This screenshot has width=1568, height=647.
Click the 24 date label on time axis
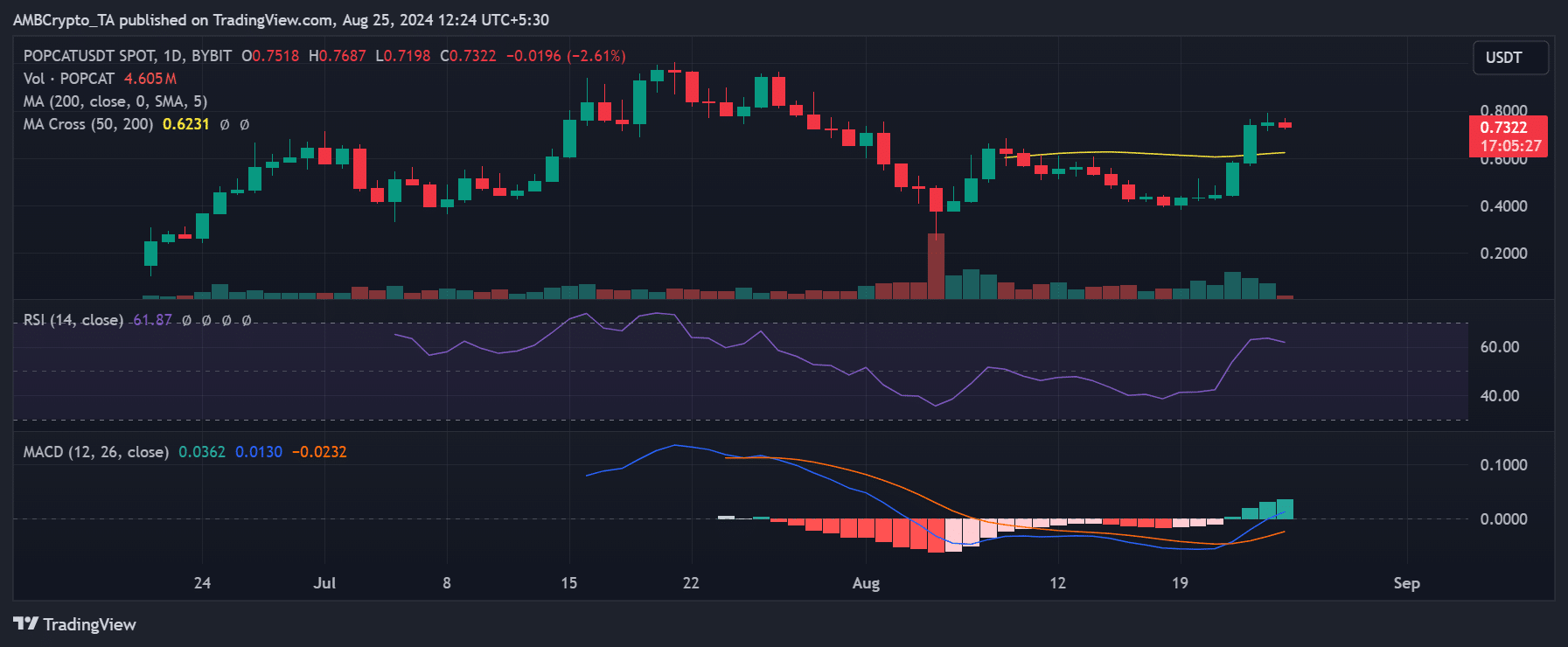(202, 583)
